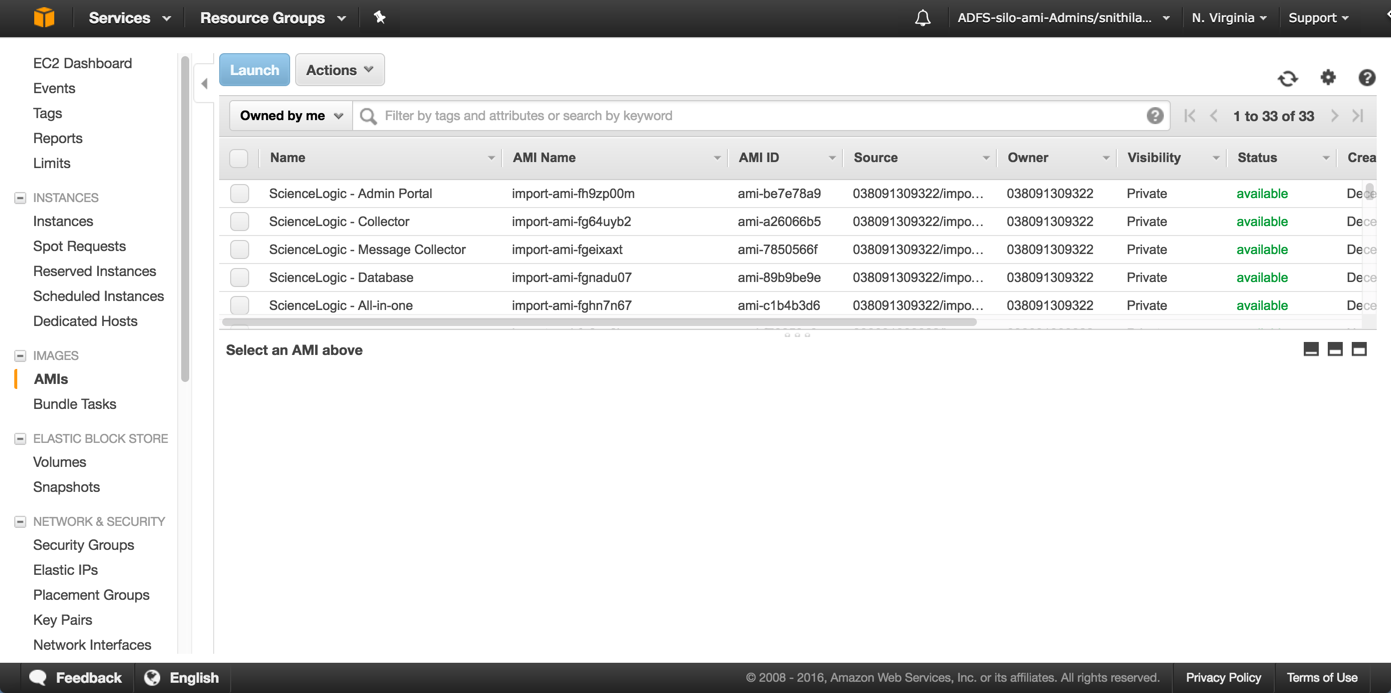Open Security Groups page
The height and width of the screenshot is (695, 1391).
(x=83, y=545)
